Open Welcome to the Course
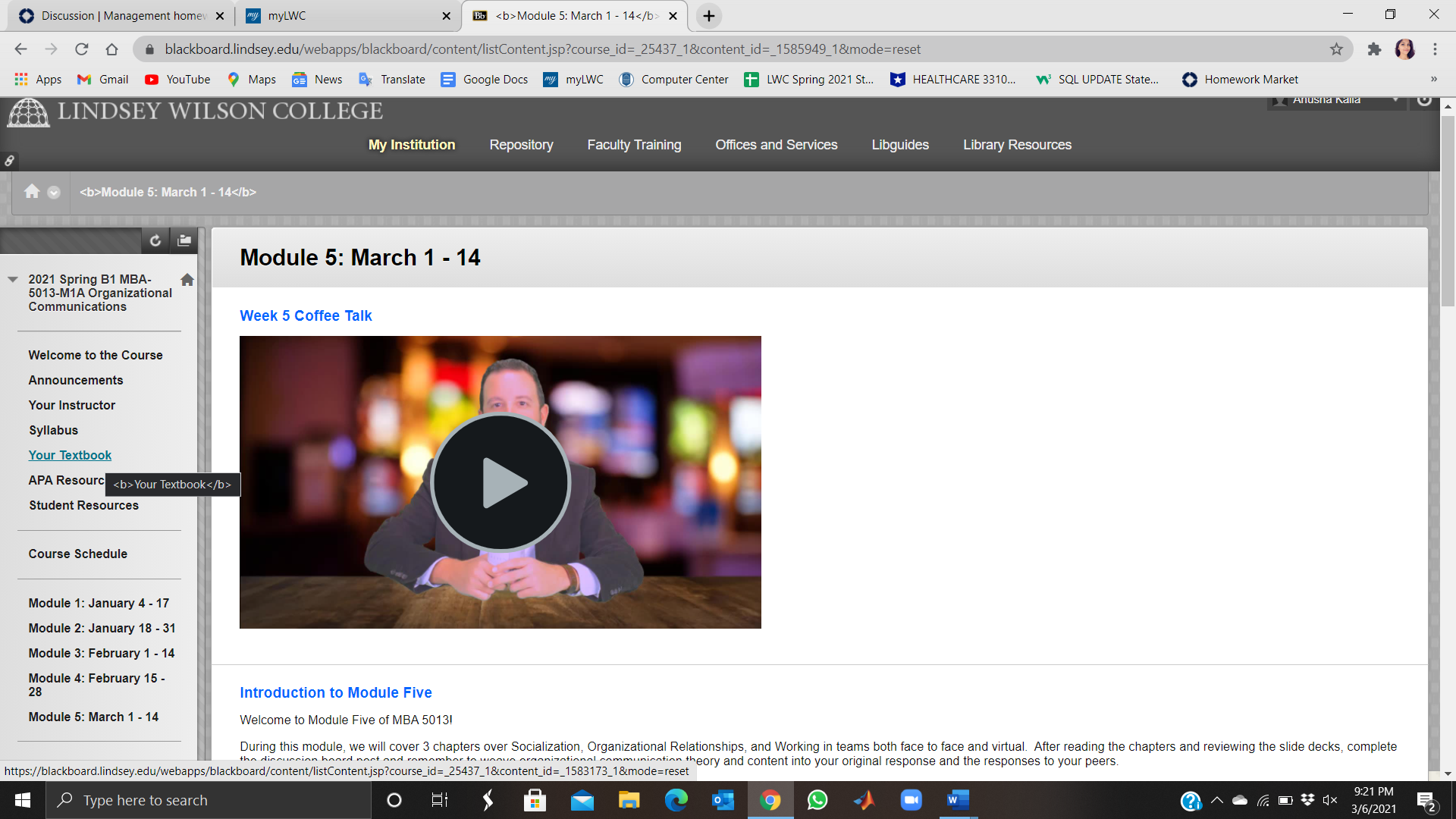1456x819 pixels. click(96, 355)
